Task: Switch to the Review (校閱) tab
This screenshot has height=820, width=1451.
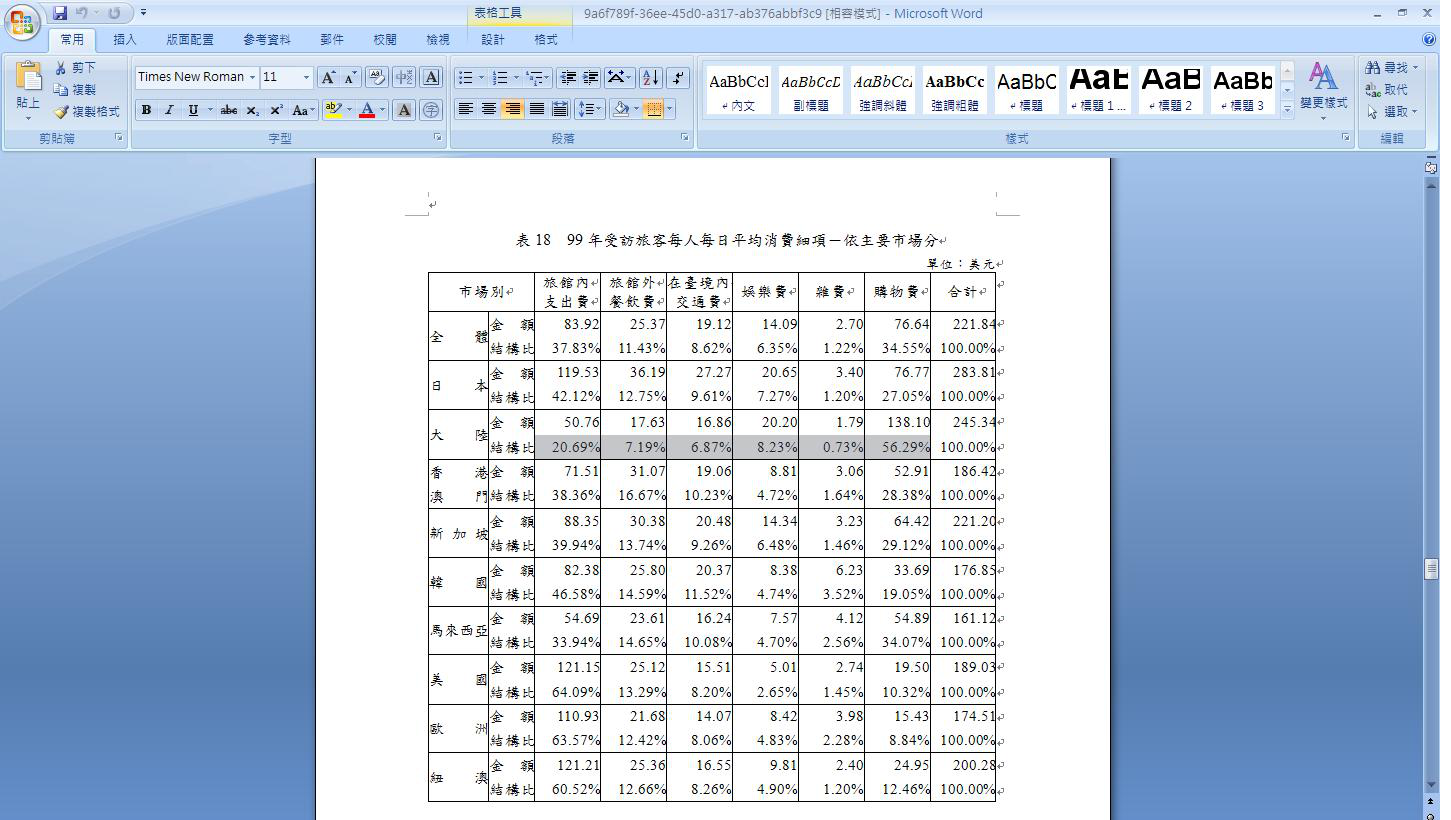Action: [385, 39]
